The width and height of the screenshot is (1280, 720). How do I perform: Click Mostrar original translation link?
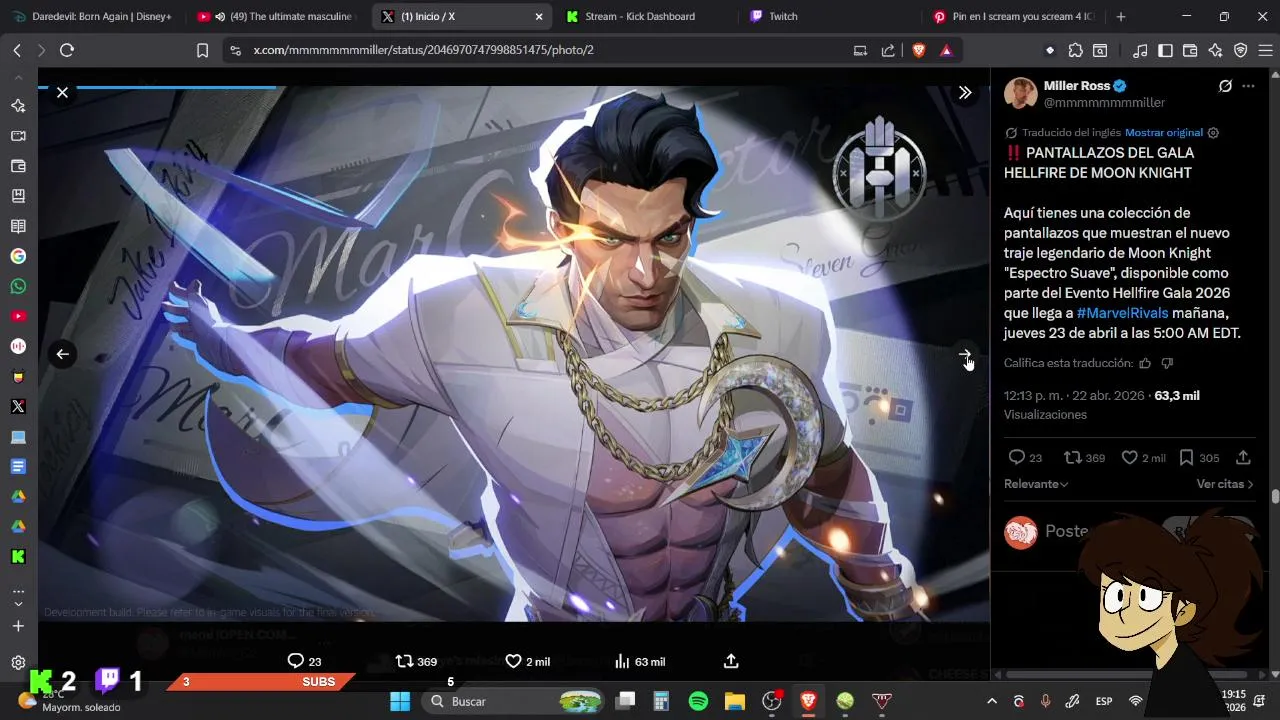(x=1163, y=132)
